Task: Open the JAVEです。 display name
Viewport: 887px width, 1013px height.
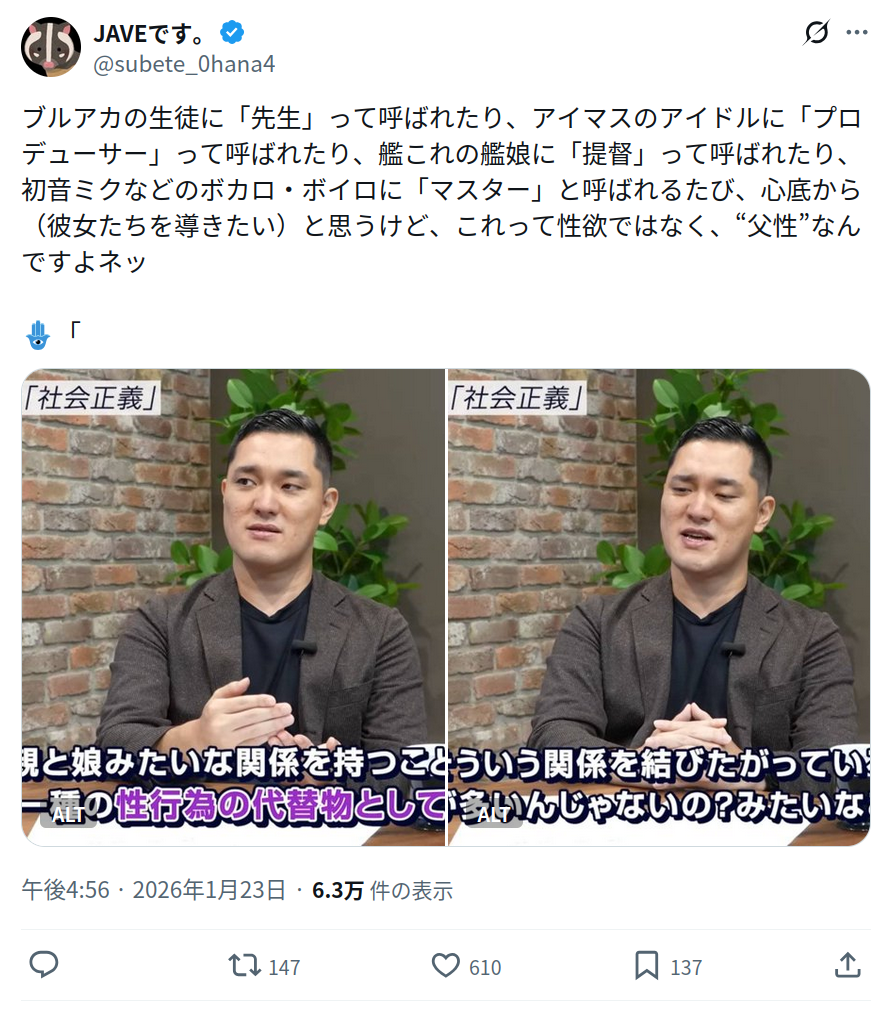Action: pyautogui.click(x=150, y=32)
